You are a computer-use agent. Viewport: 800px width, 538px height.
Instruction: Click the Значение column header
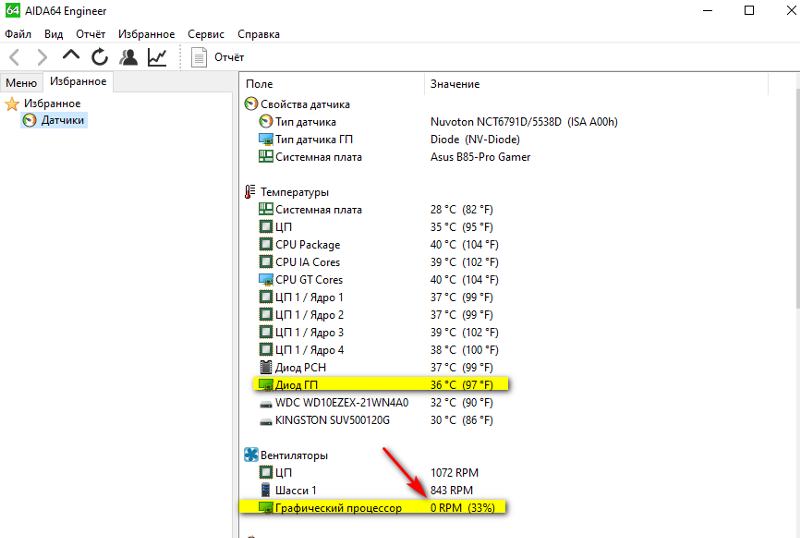pyautogui.click(x=455, y=84)
